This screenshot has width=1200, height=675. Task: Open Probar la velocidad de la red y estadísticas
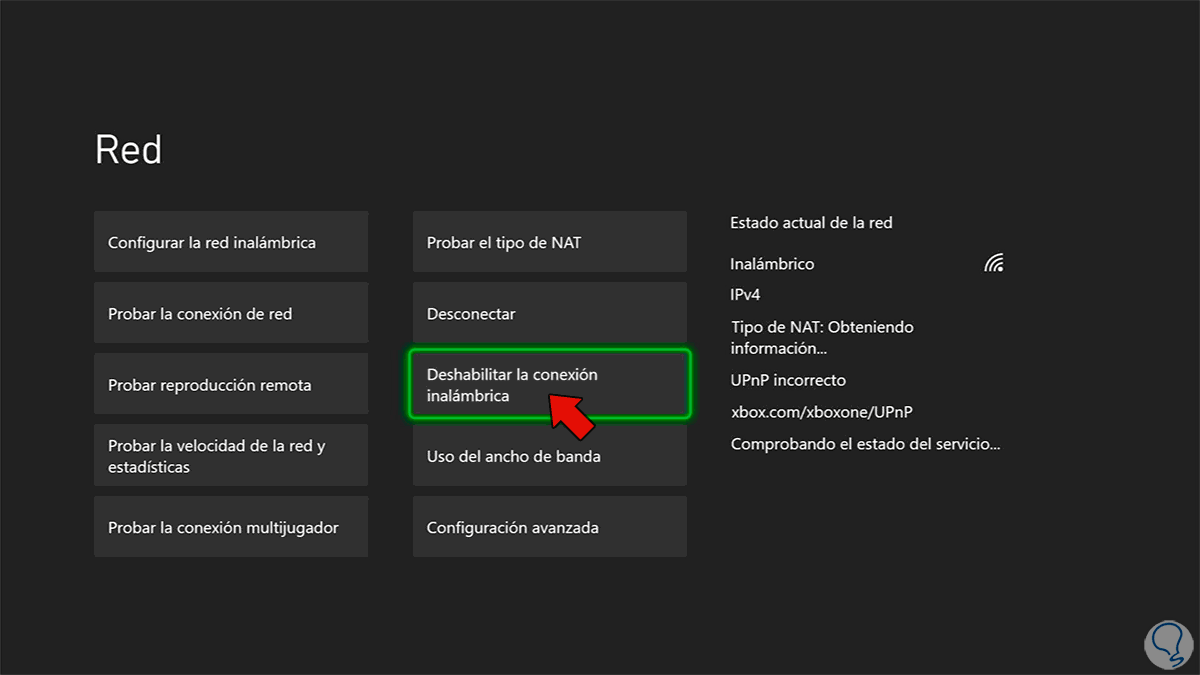click(231, 456)
